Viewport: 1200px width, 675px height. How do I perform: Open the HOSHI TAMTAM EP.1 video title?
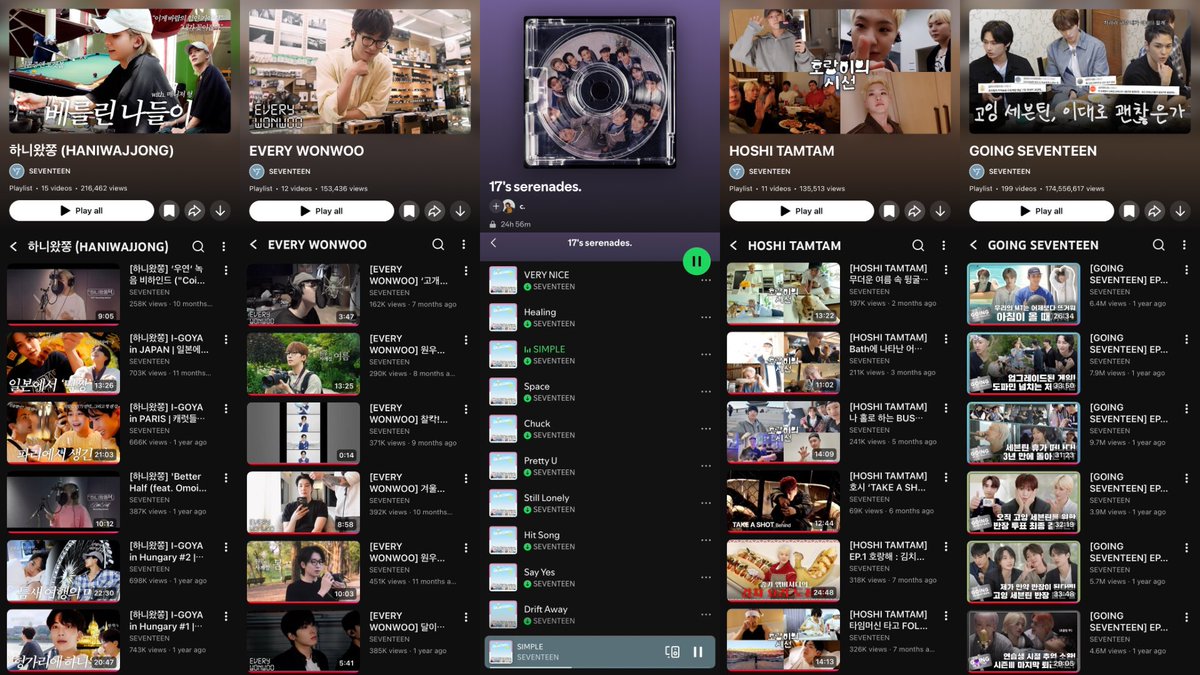point(888,551)
